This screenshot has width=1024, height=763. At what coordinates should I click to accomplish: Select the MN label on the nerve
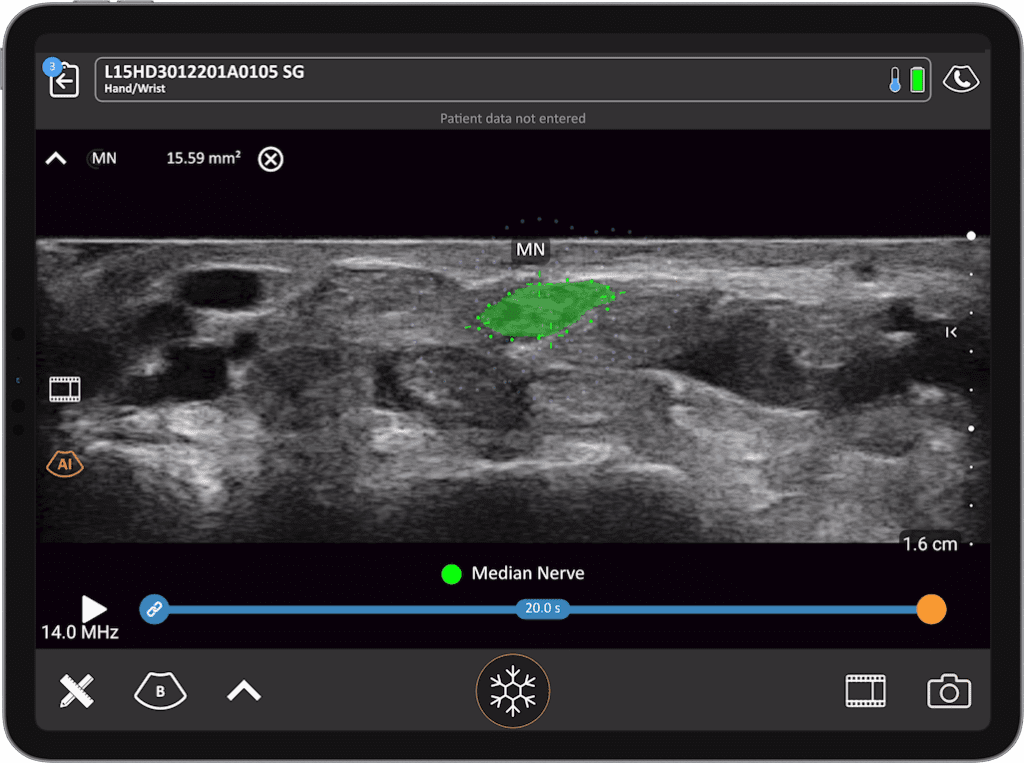(530, 249)
